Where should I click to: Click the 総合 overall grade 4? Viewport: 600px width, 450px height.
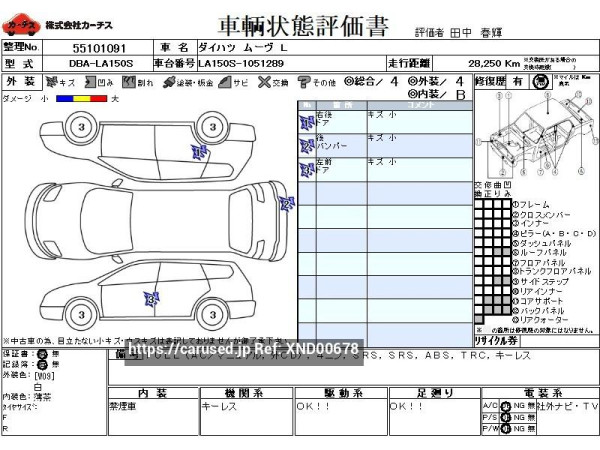tap(394, 81)
